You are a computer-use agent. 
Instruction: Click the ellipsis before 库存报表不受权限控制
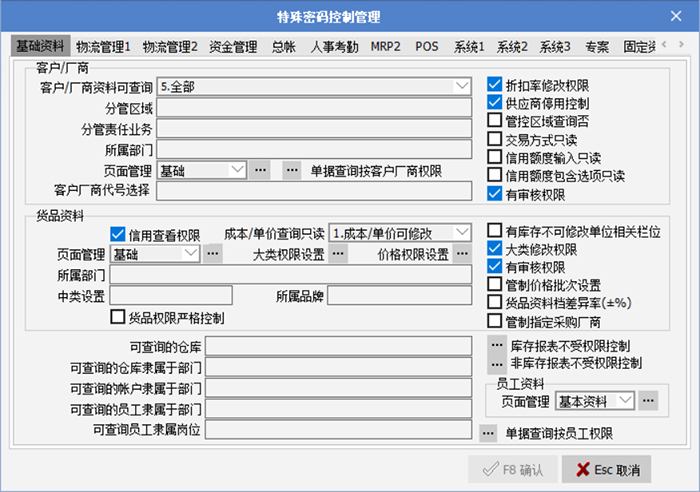pyautogui.click(x=496, y=345)
